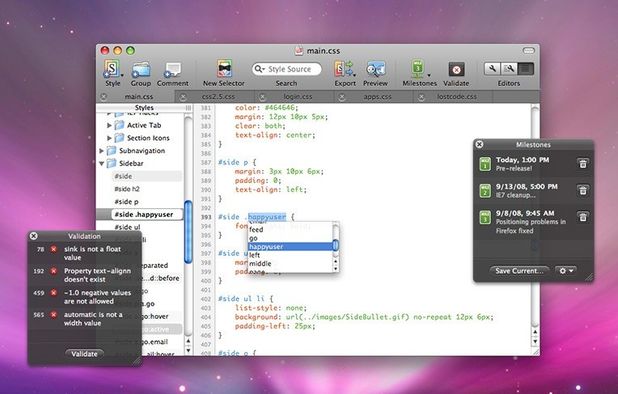Click the Style toolbar icon

tap(112, 69)
